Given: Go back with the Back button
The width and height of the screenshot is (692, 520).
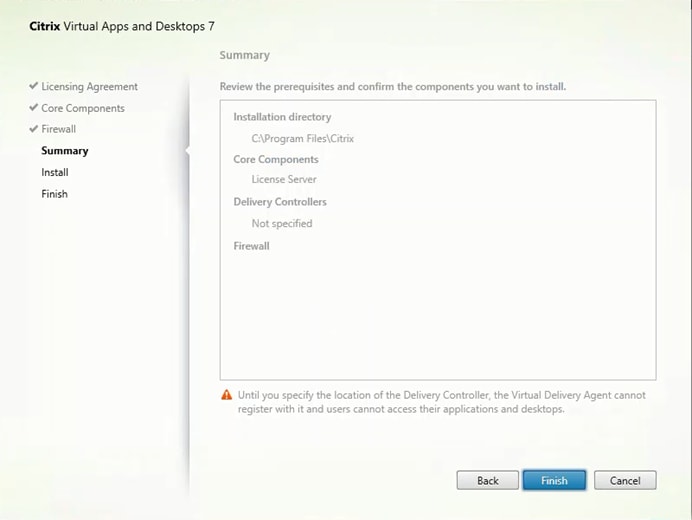Looking at the screenshot, I should tap(488, 480).
